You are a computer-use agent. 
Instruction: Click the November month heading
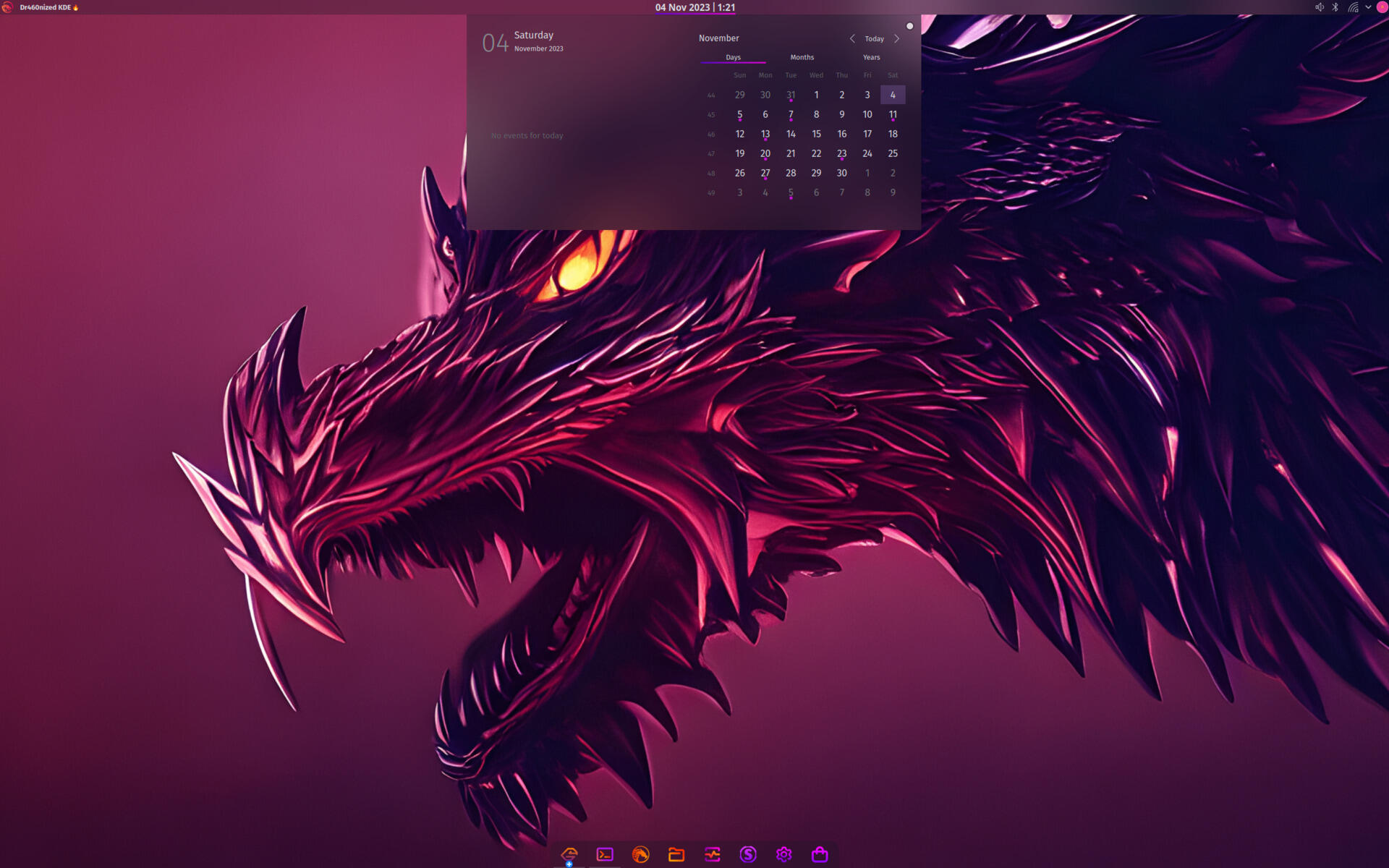[718, 38]
